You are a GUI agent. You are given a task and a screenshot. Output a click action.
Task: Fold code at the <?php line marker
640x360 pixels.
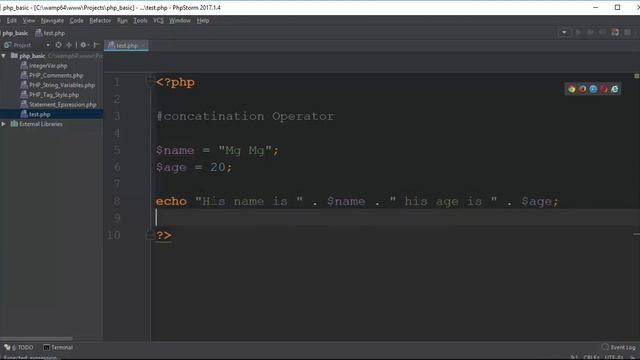(150, 82)
